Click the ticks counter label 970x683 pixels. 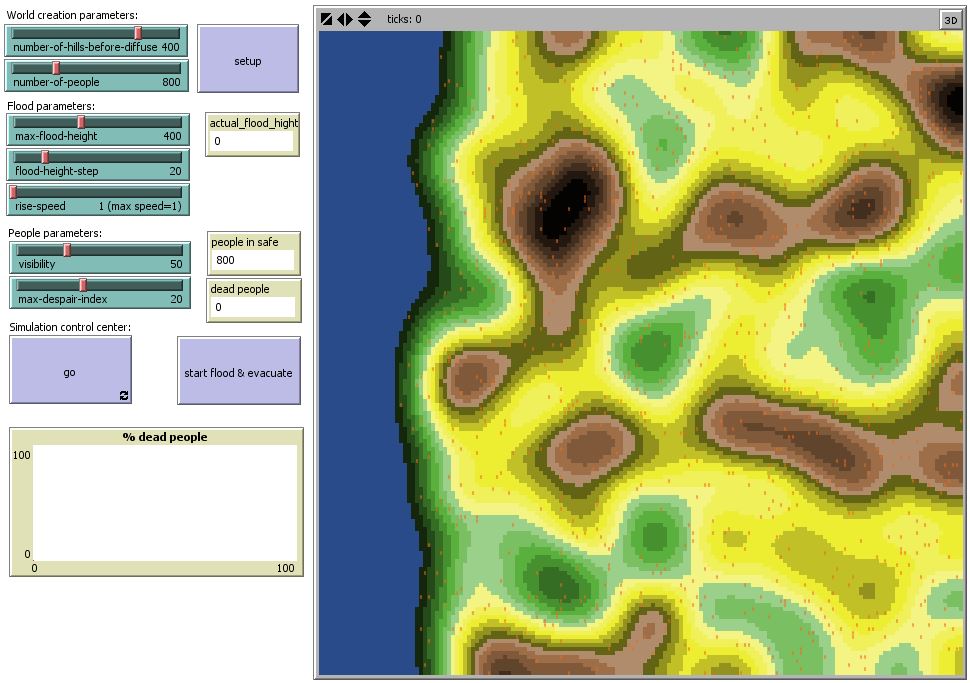[x=404, y=19]
